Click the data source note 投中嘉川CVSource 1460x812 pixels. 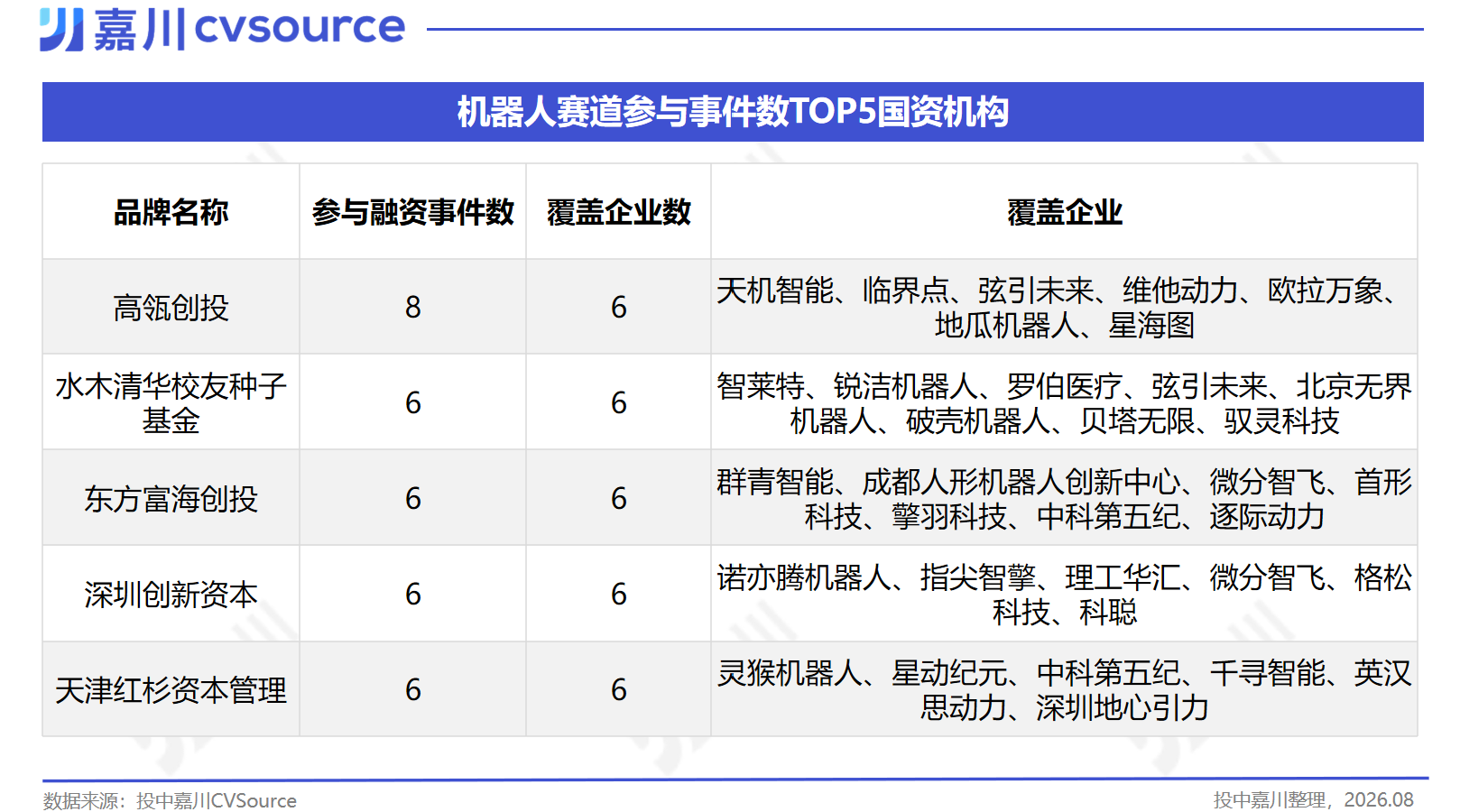[x=170, y=800]
